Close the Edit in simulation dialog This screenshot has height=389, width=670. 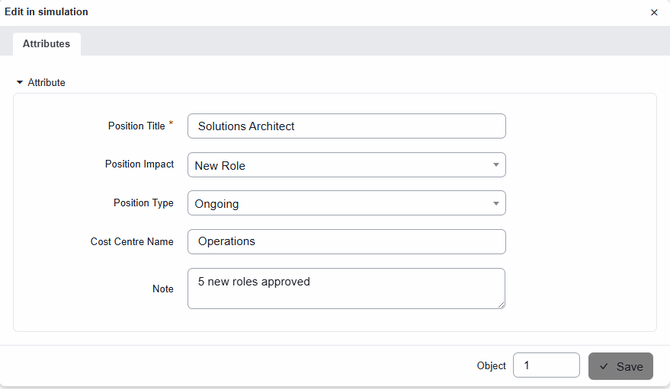[x=654, y=12]
